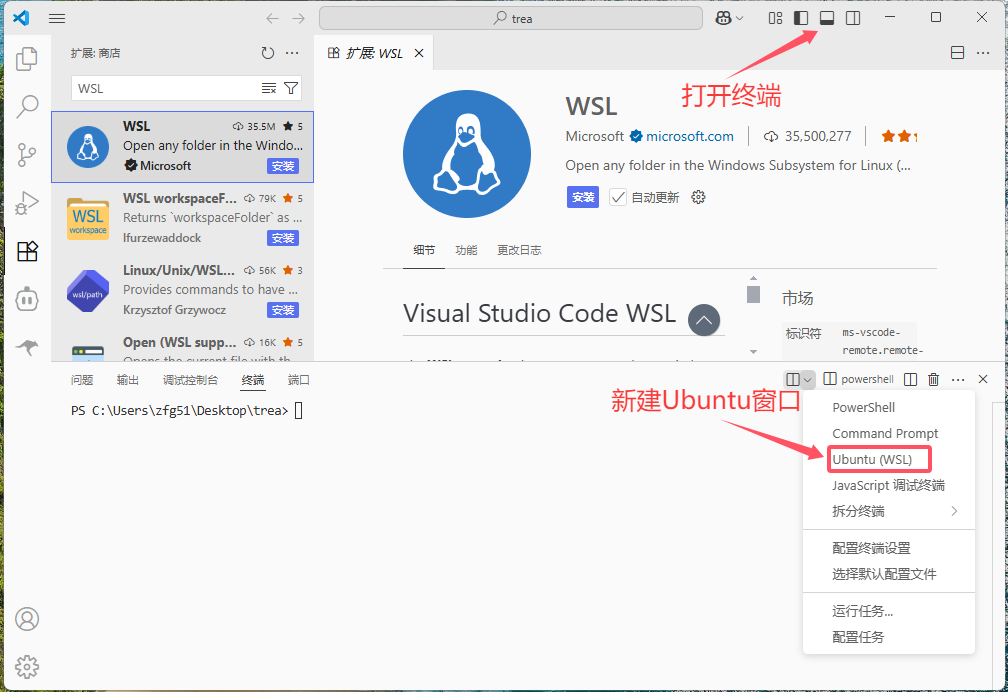Screen dimensions: 1008x692
Task: Choose Command Prompt from terminal menu
Action: 889,433
